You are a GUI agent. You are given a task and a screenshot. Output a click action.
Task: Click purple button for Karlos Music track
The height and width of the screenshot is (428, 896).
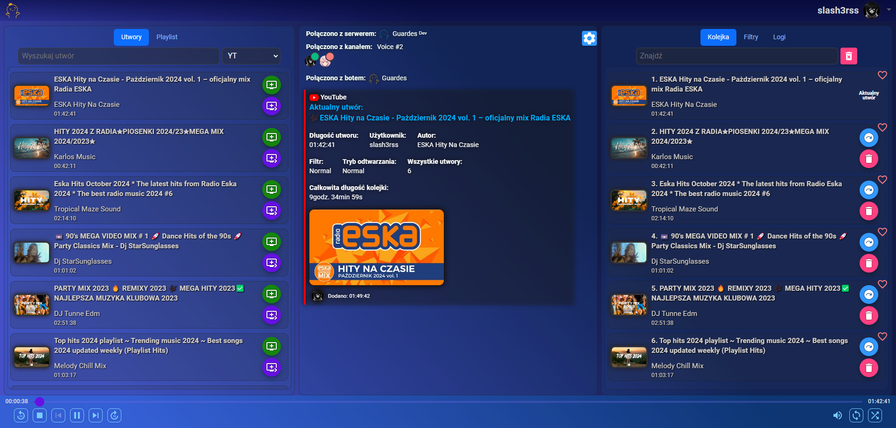click(271, 158)
